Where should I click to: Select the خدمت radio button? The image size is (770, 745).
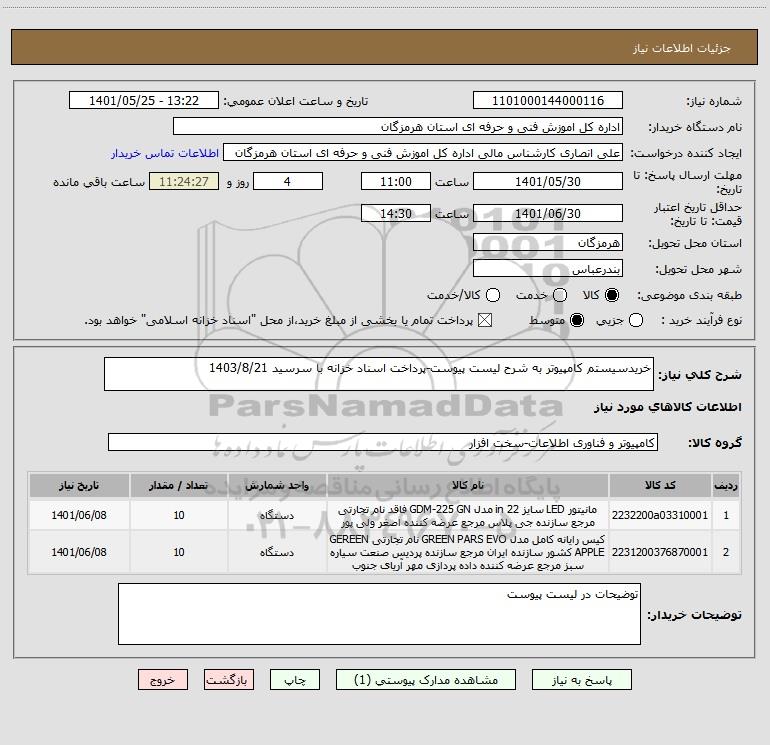click(x=560, y=295)
